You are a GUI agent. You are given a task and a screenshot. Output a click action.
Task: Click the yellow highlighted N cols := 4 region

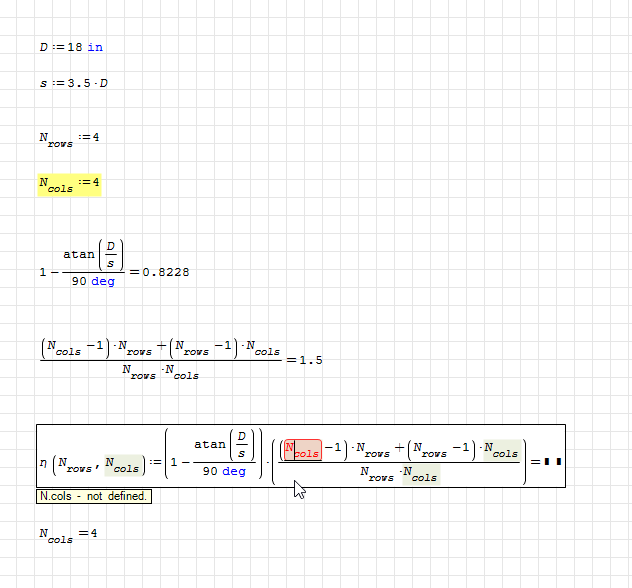click(69, 184)
